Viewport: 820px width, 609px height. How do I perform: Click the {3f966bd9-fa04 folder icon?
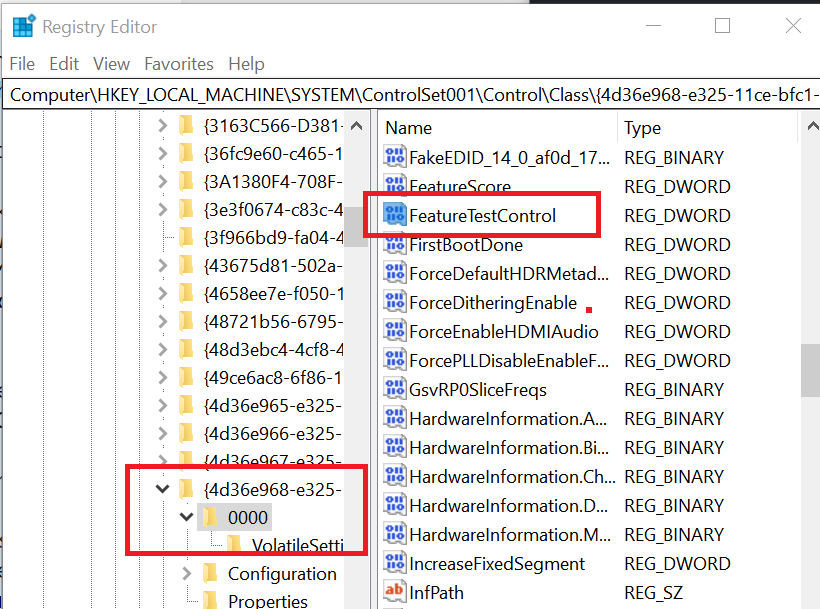tap(186, 237)
